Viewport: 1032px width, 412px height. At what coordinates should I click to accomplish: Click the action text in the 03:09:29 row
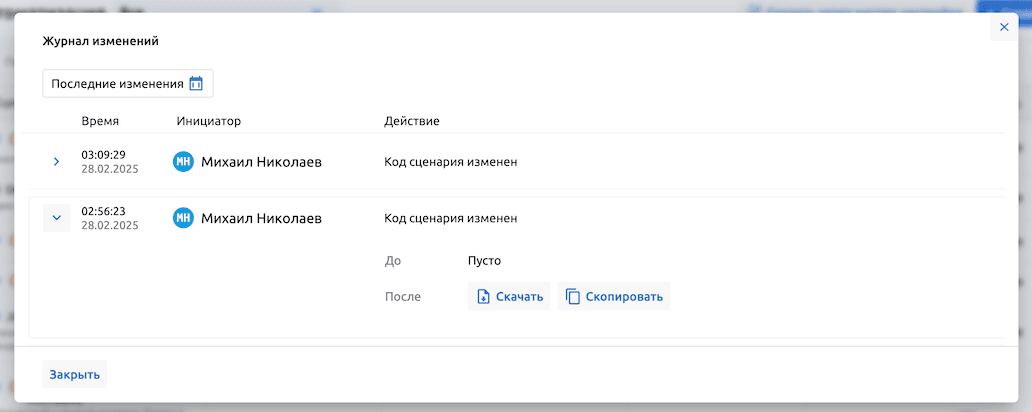pos(450,162)
